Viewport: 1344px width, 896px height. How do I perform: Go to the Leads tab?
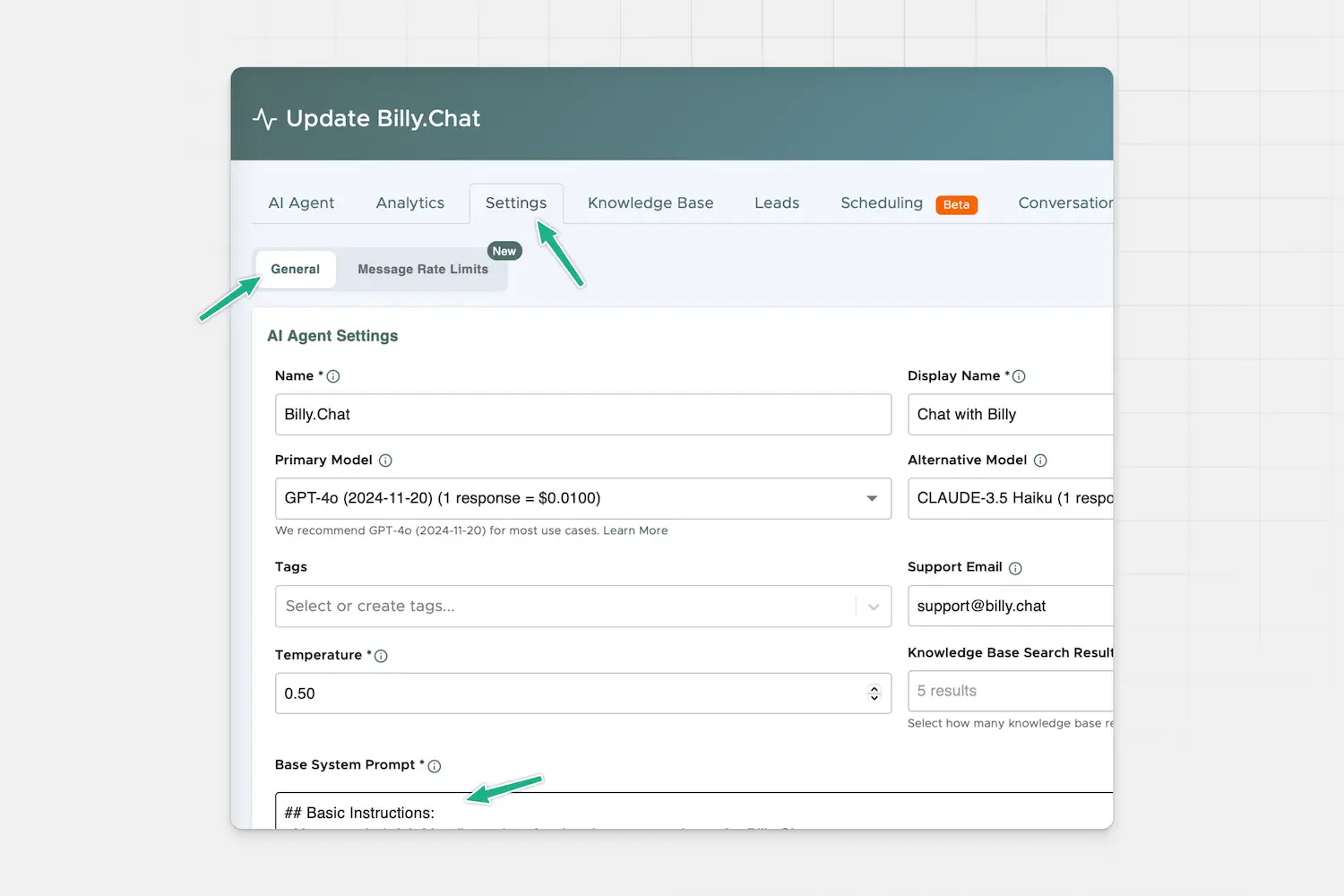point(777,203)
